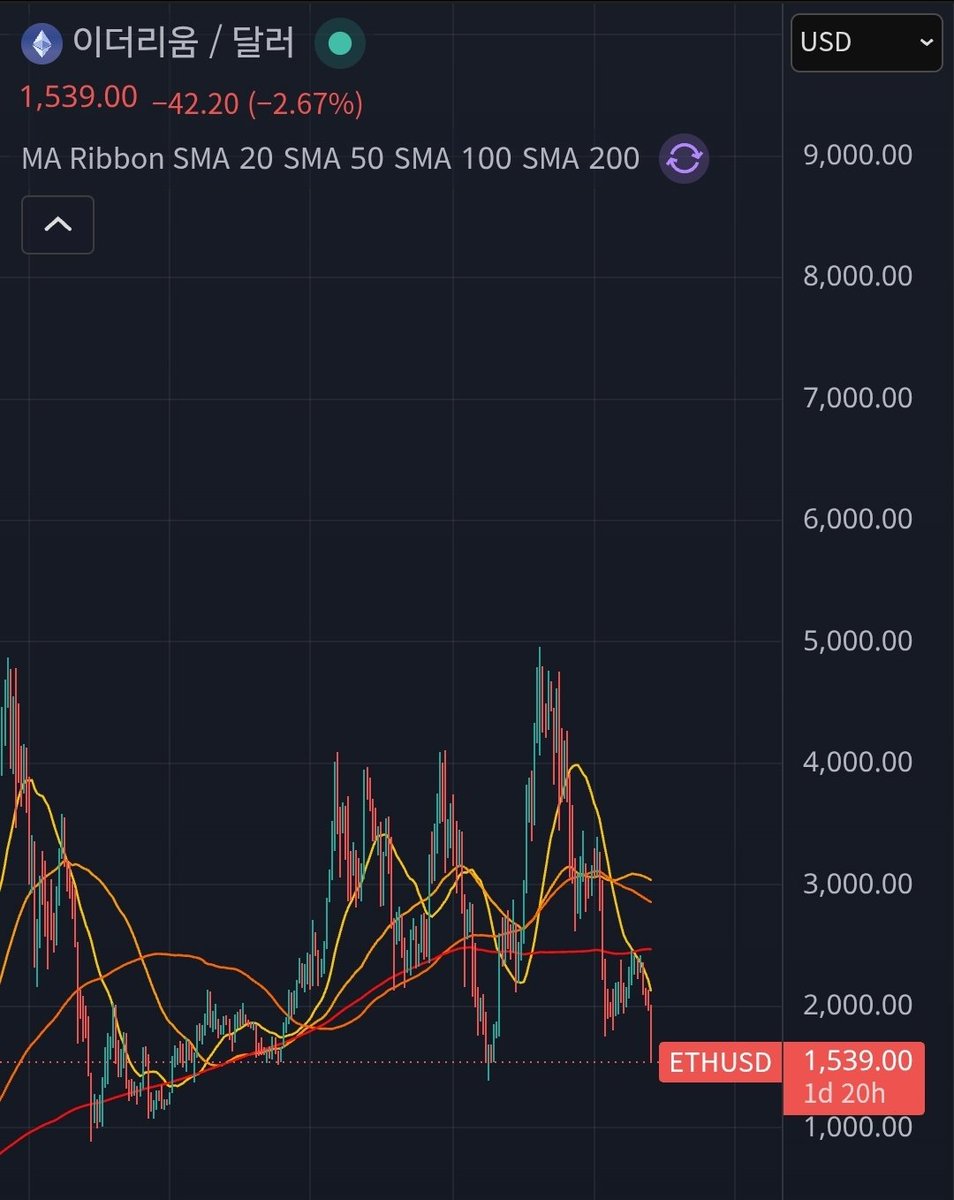Viewport: 954px width, 1200px height.
Task: Click the 3,000.00 price axis label
Action: [858, 884]
